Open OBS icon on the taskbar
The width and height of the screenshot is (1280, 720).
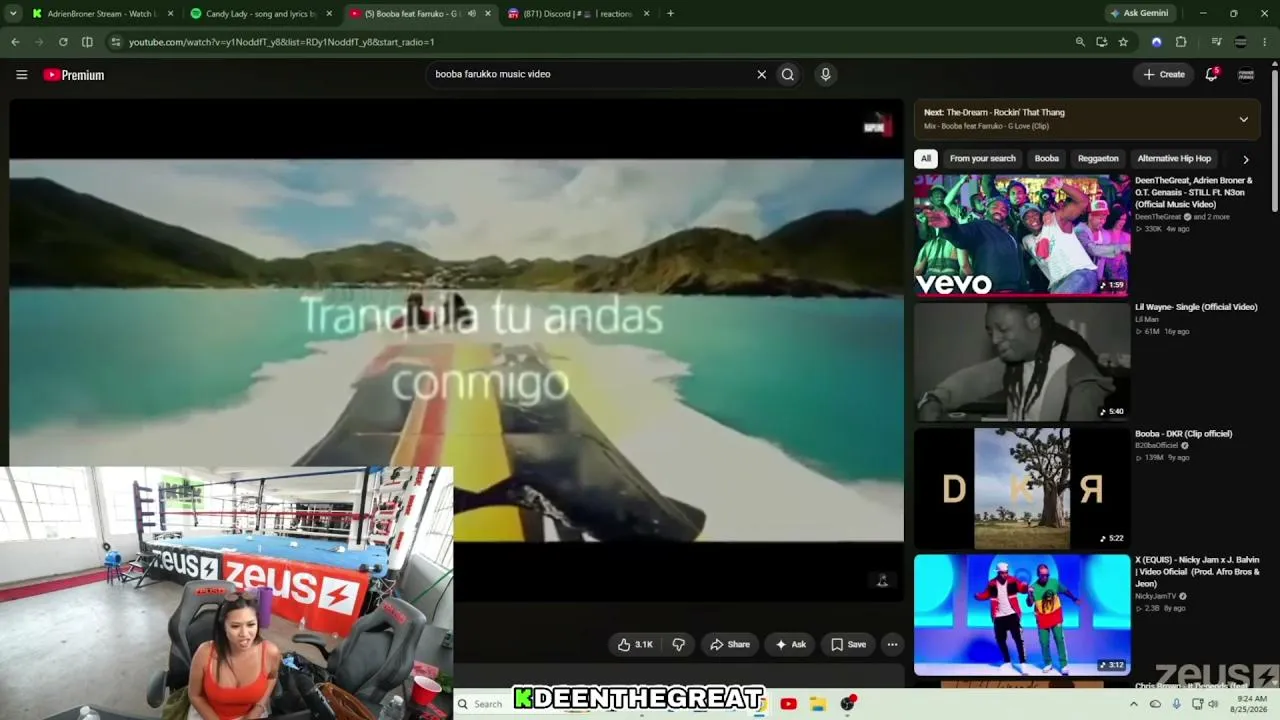click(848, 704)
